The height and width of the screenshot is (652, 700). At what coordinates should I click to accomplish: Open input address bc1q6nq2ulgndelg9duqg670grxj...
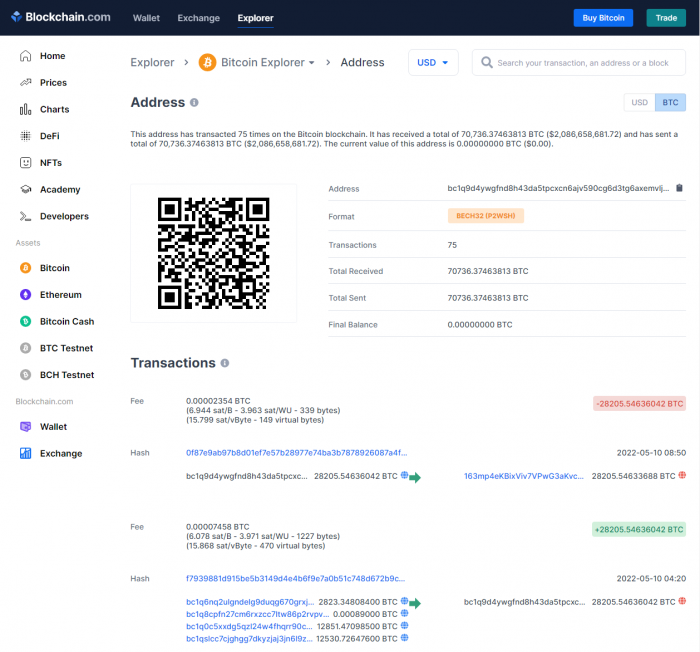point(250,602)
